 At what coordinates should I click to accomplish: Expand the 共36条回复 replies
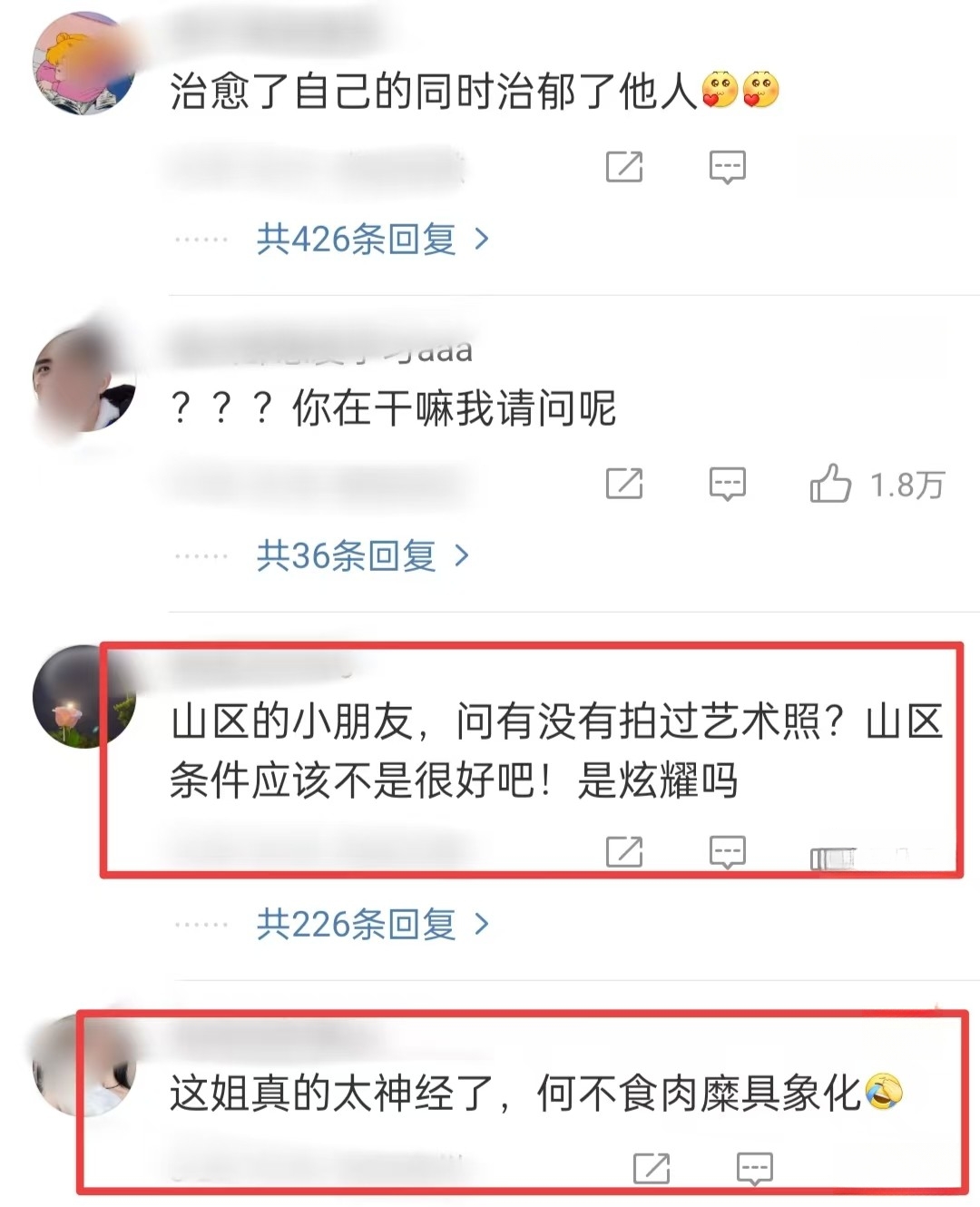[363, 555]
